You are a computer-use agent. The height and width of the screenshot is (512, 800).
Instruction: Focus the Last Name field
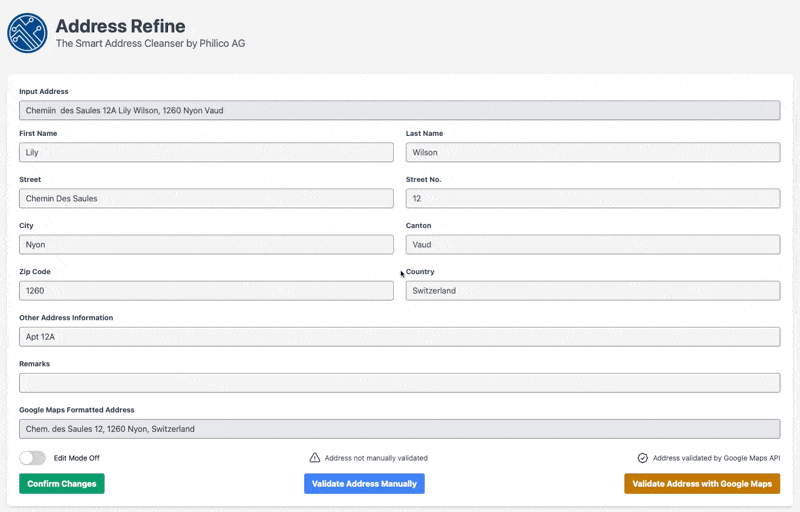[592, 152]
